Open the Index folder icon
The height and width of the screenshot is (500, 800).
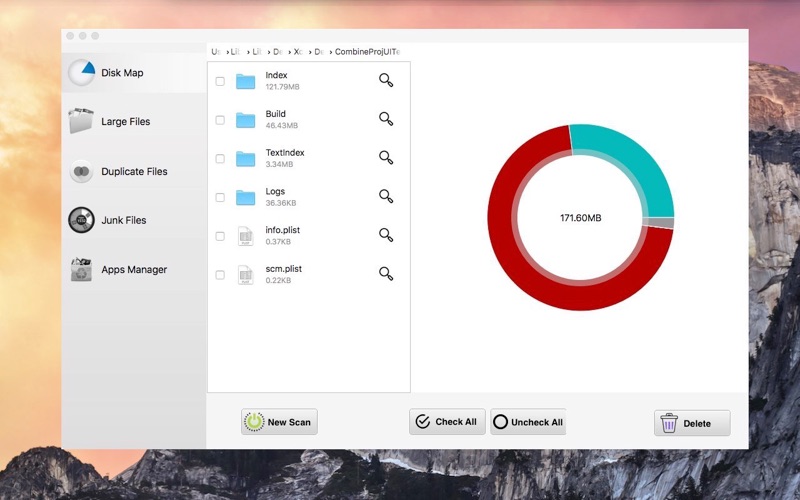point(245,81)
